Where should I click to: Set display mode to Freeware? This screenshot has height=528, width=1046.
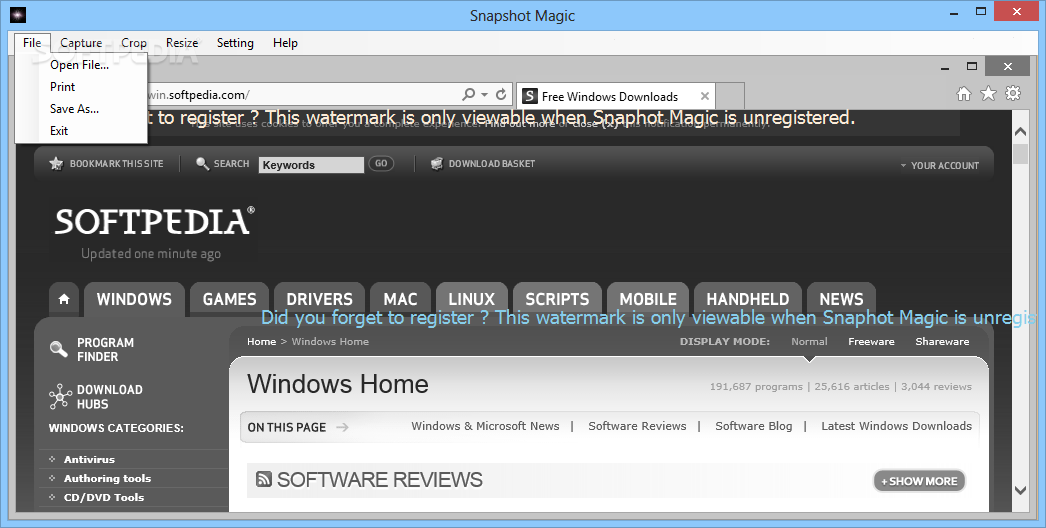coord(871,341)
